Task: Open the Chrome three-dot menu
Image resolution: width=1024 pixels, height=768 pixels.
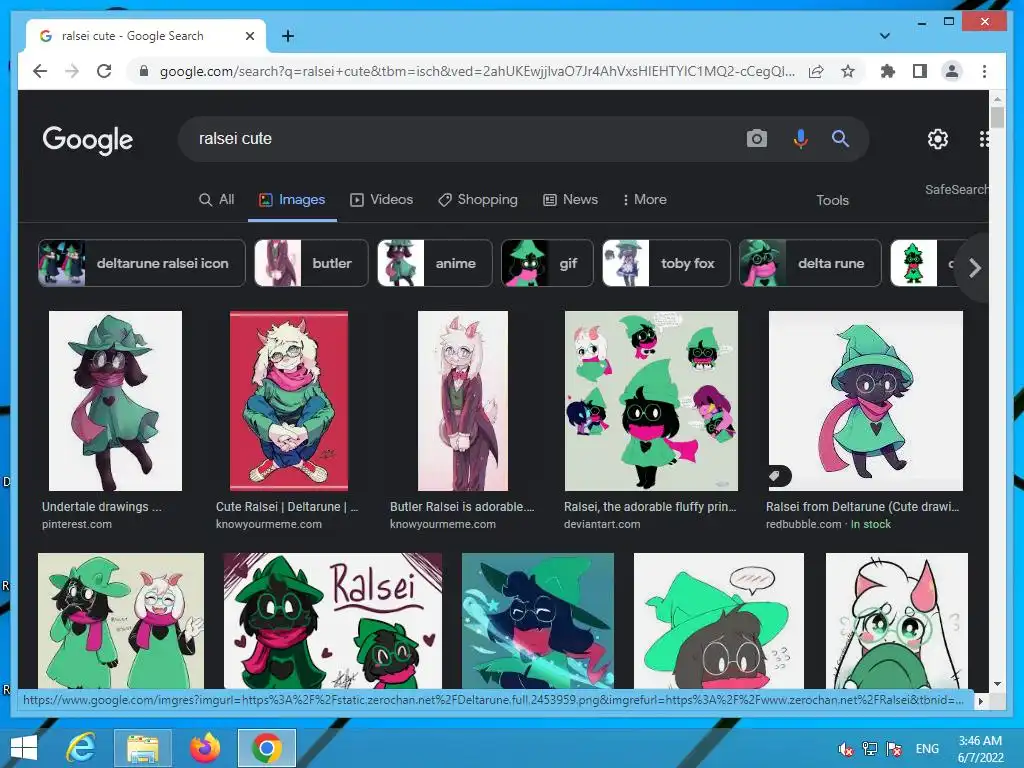Action: click(x=984, y=71)
